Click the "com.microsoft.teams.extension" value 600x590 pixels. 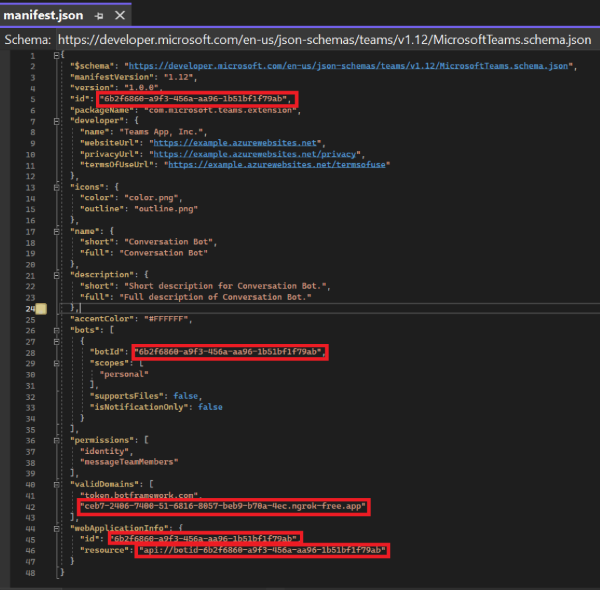click(220, 110)
